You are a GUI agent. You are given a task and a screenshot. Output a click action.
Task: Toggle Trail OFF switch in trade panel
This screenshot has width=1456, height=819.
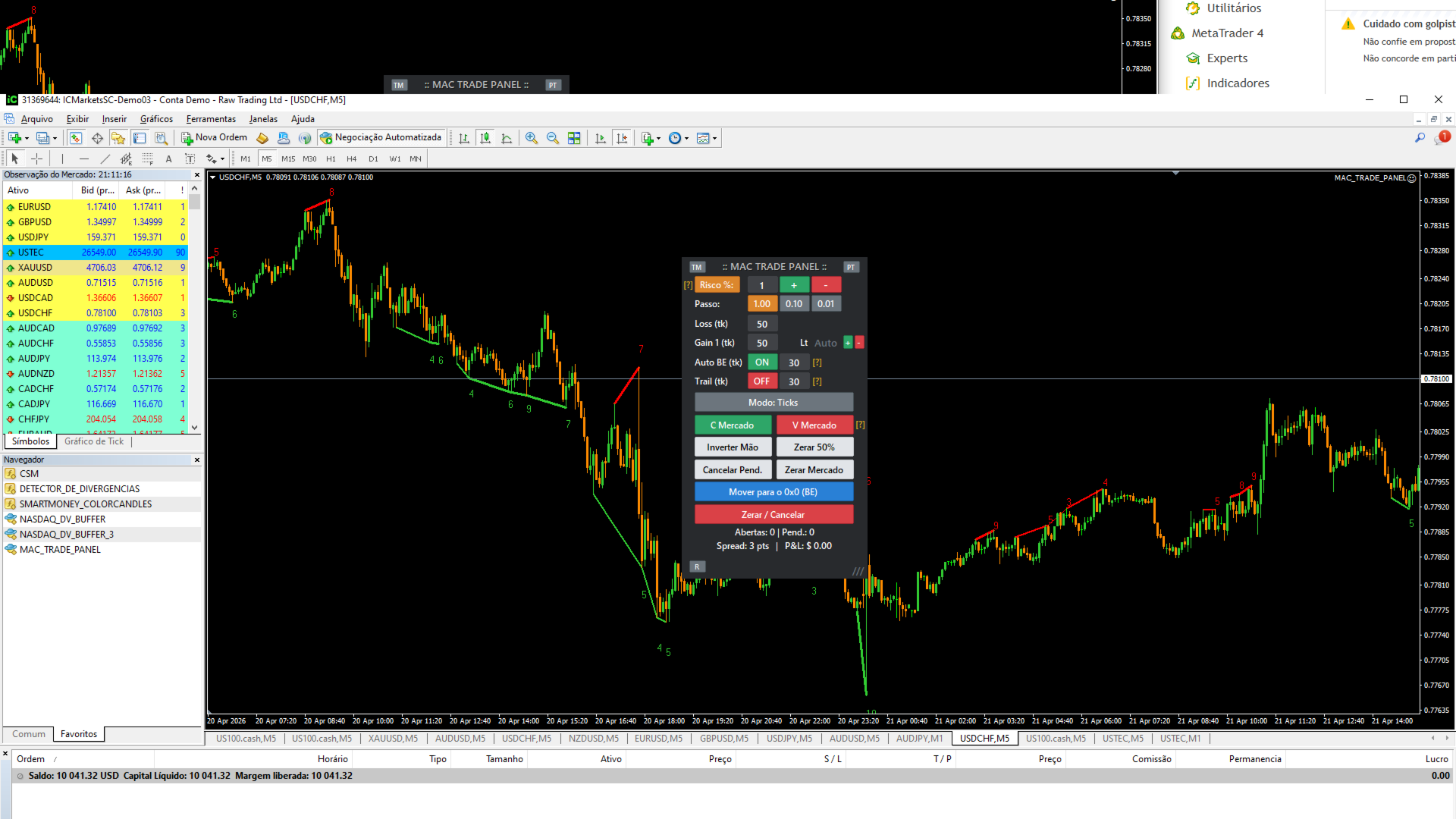tap(761, 381)
